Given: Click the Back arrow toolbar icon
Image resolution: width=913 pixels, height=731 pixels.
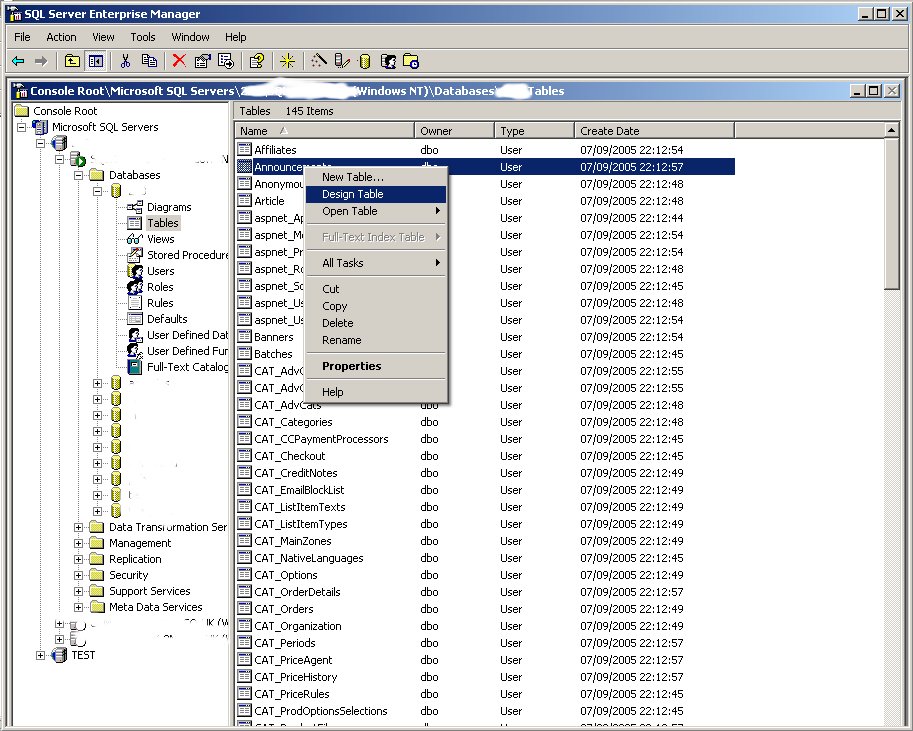Looking at the screenshot, I should [x=18, y=61].
